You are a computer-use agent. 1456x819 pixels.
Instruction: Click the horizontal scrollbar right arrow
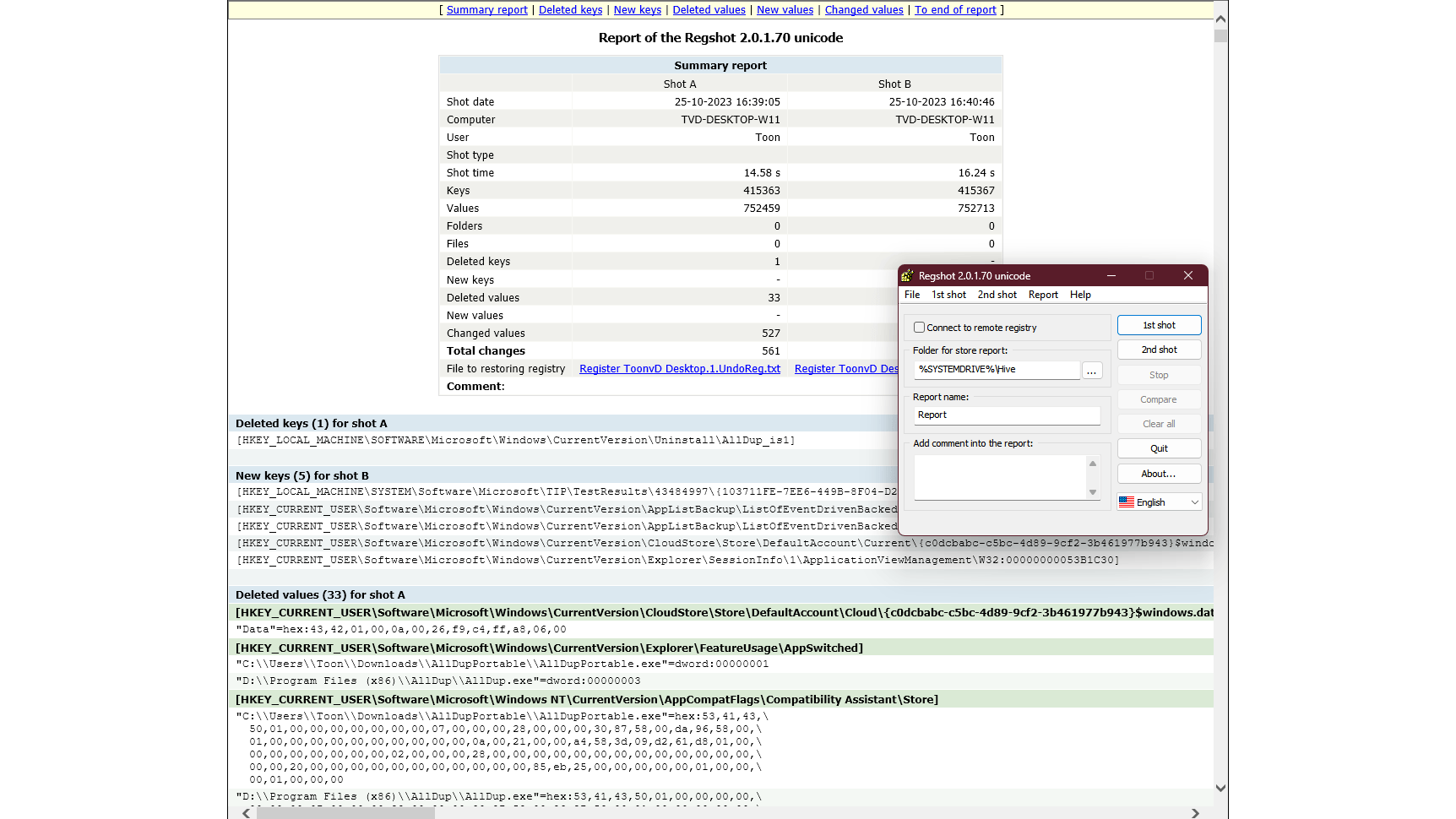(1195, 813)
